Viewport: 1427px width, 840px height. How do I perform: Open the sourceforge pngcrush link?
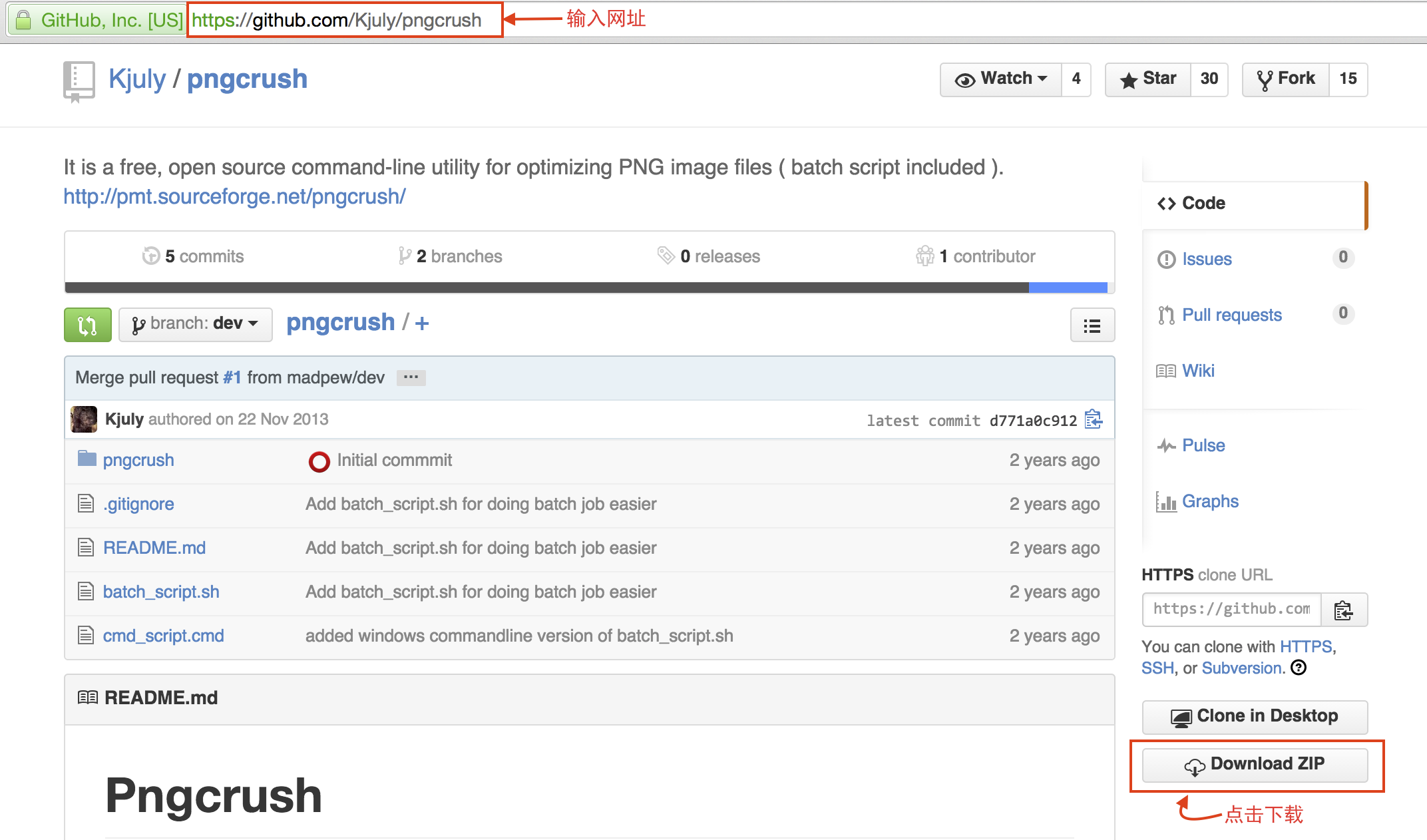coord(234,196)
